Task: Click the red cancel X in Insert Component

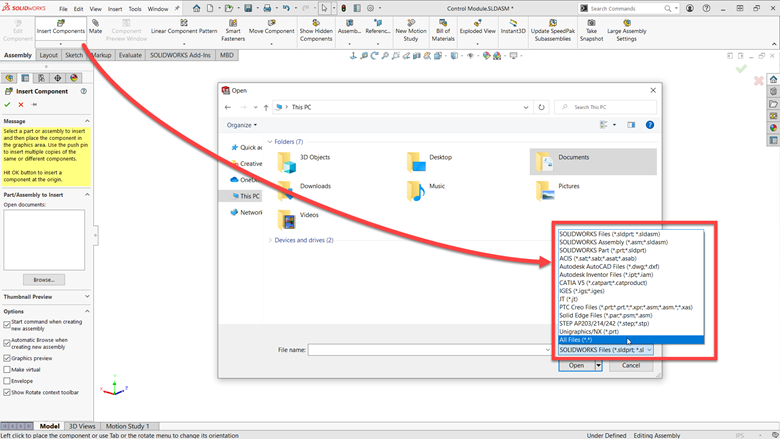Action: point(21,104)
